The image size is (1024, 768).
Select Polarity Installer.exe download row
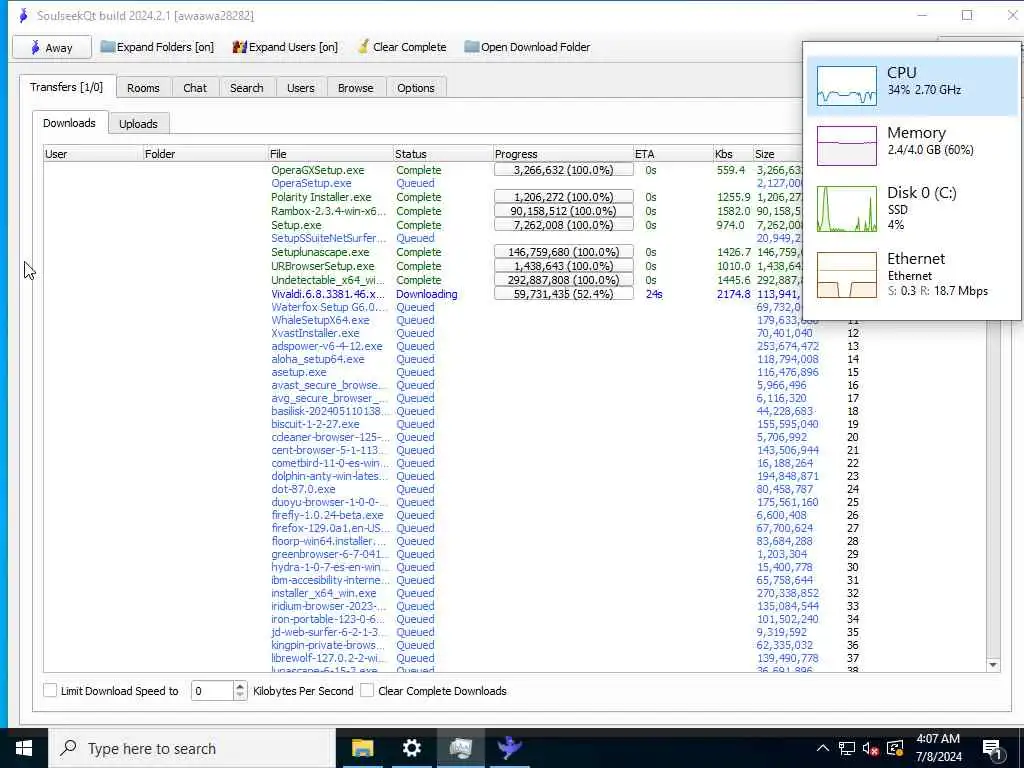(321, 197)
